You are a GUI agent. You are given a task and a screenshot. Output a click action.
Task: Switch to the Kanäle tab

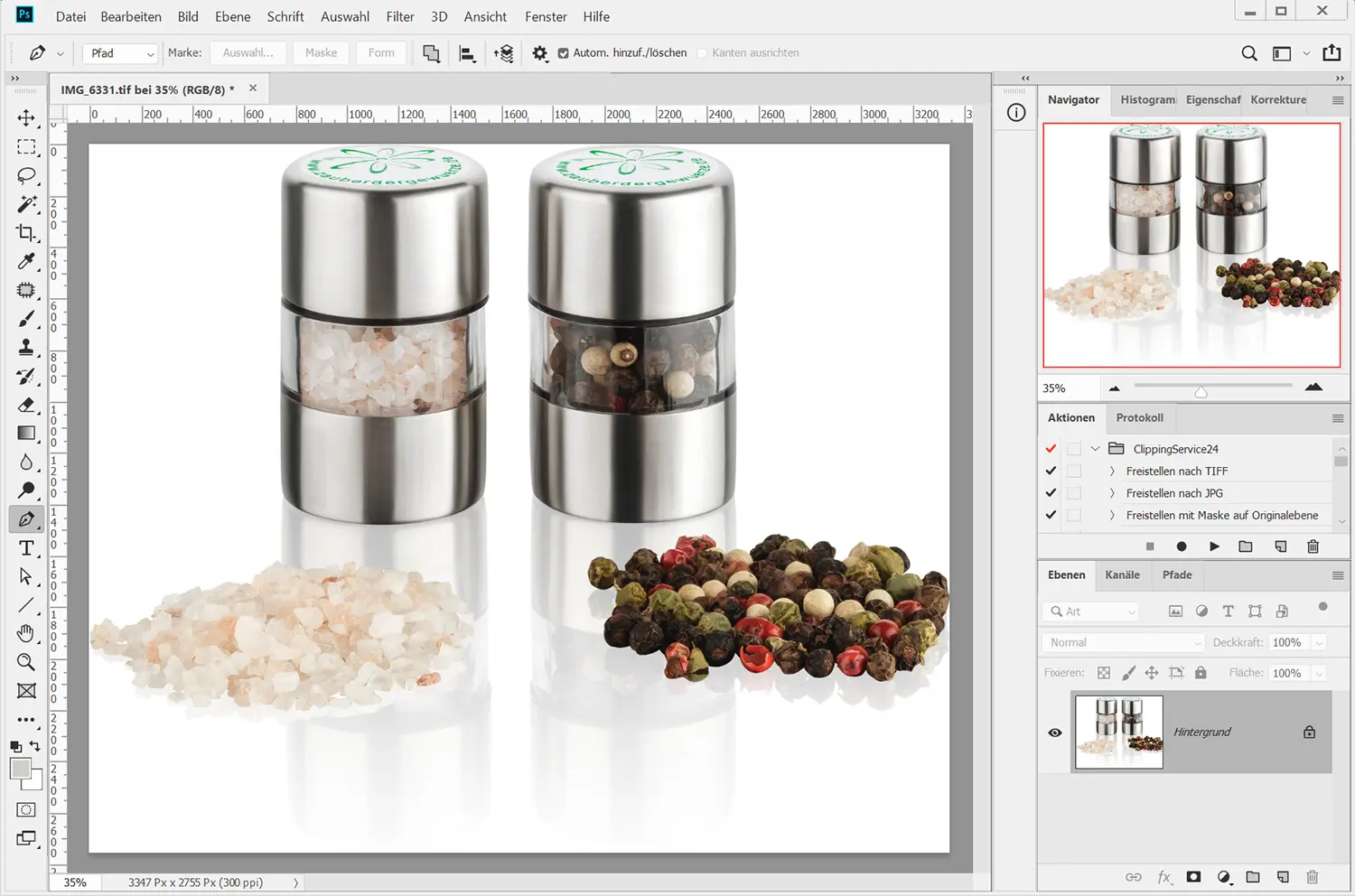point(1122,574)
